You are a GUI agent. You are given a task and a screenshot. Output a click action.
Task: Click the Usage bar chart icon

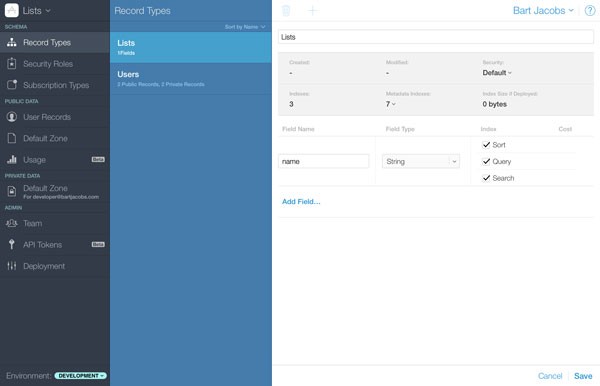[x=11, y=160]
